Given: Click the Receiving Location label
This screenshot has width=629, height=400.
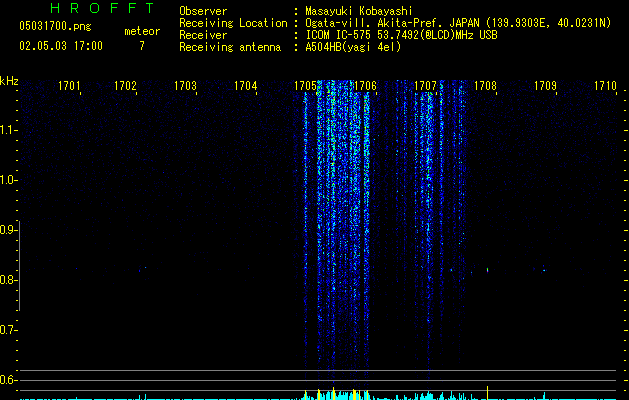Looking at the screenshot, I should (x=233, y=23).
